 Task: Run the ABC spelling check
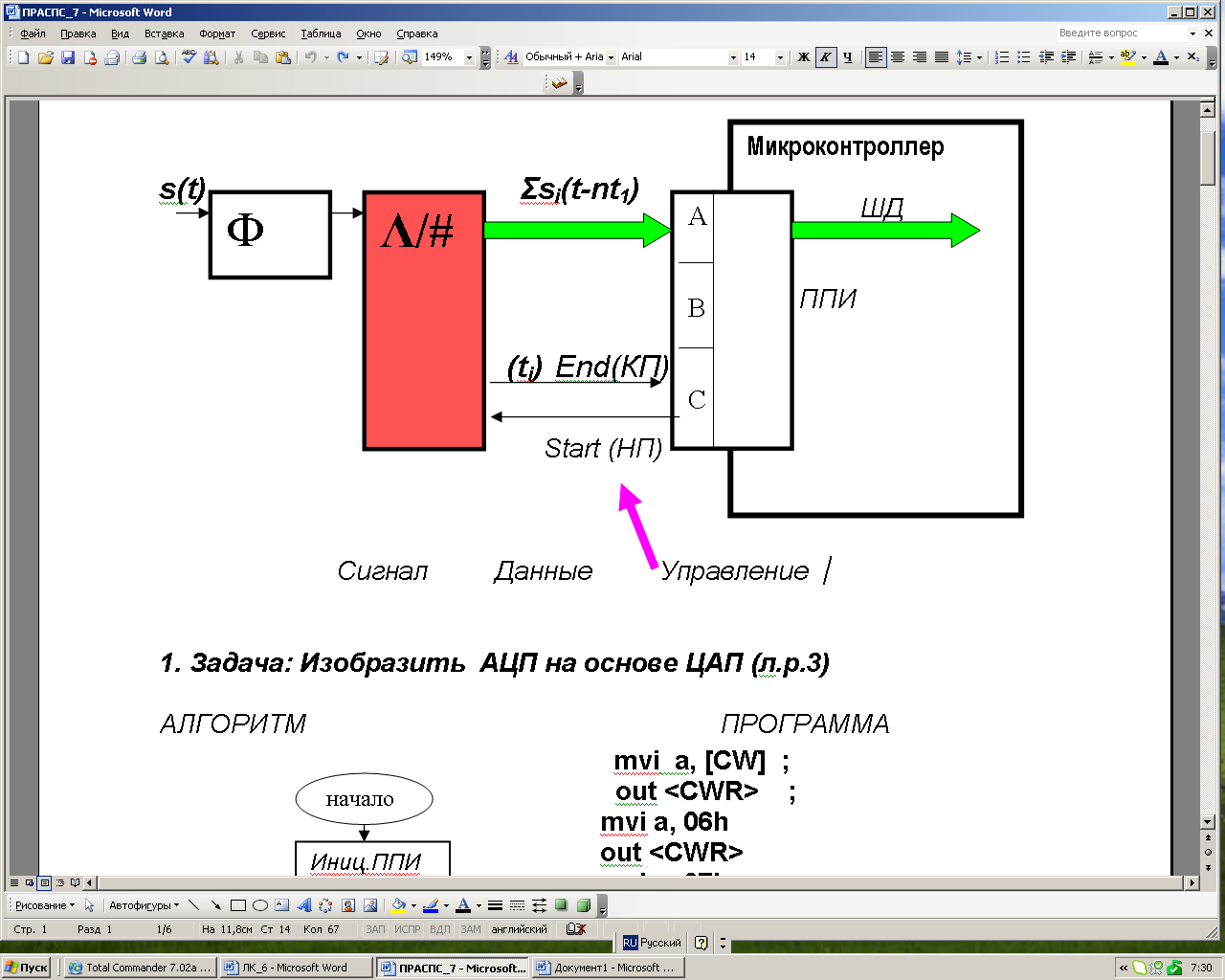(x=189, y=57)
